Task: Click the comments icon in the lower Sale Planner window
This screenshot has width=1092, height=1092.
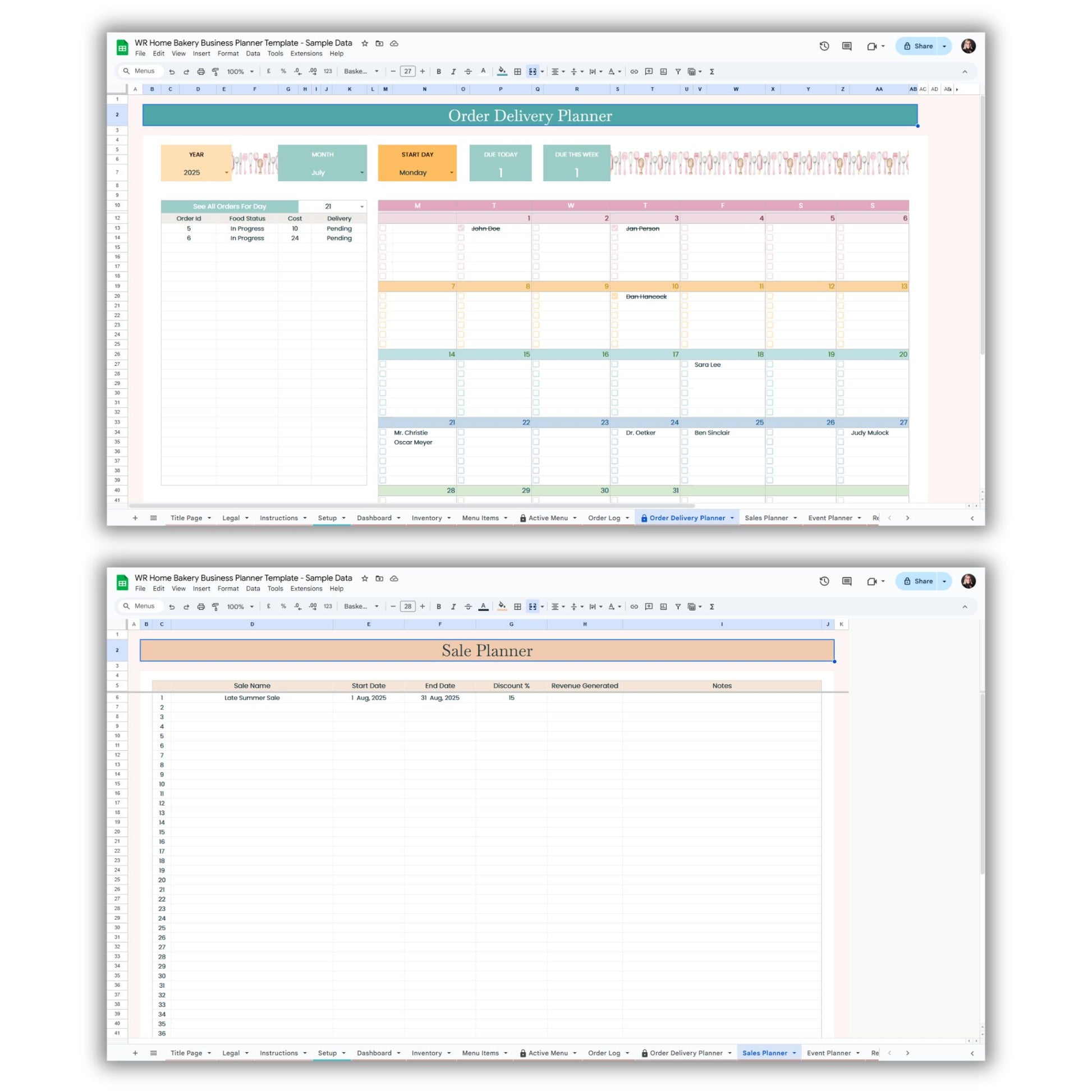Action: (846, 581)
